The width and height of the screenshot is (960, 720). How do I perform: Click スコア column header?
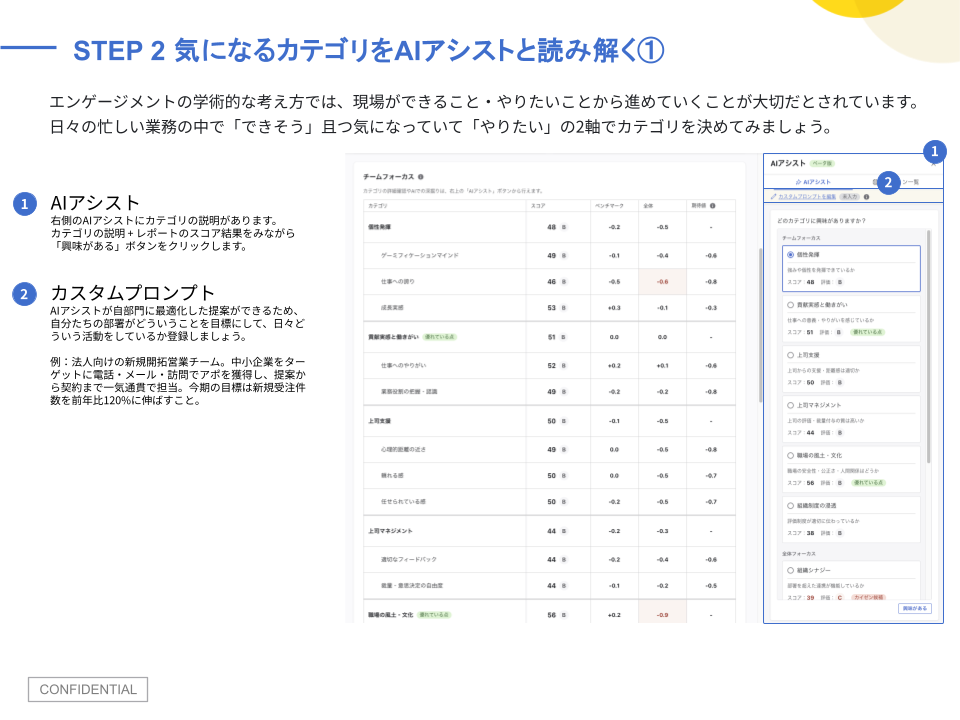tap(538, 206)
